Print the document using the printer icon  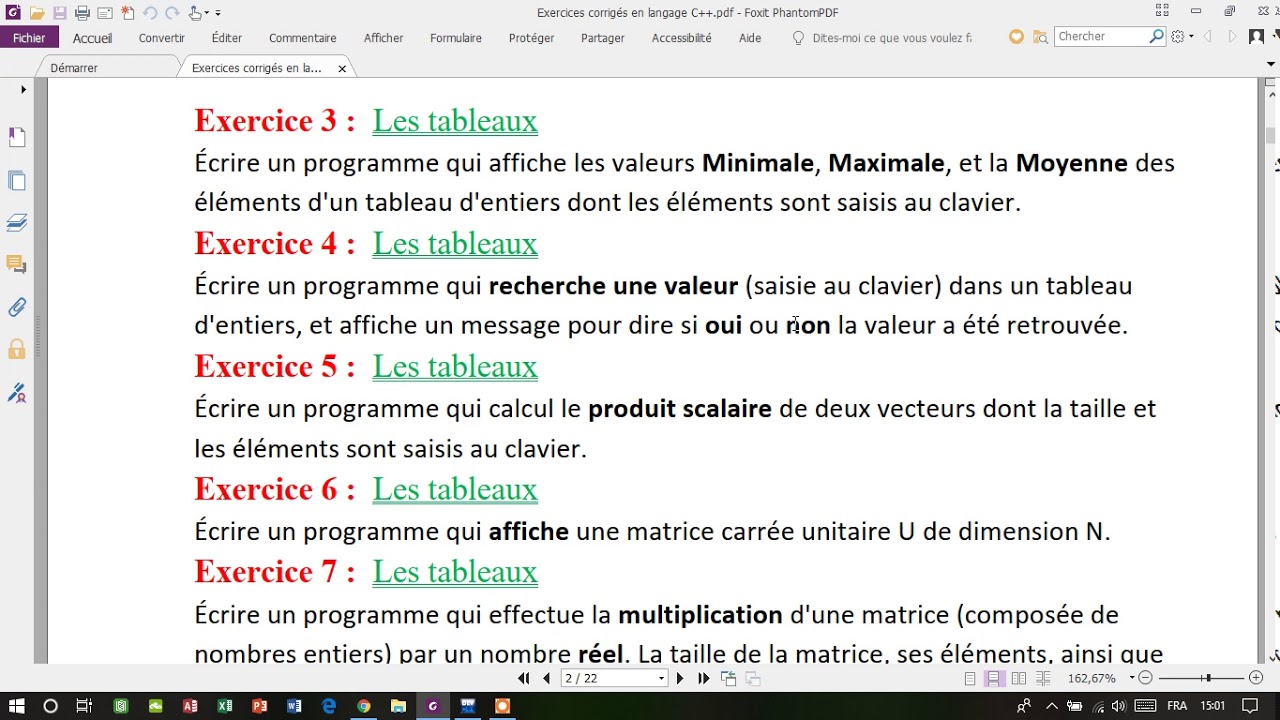point(82,13)
